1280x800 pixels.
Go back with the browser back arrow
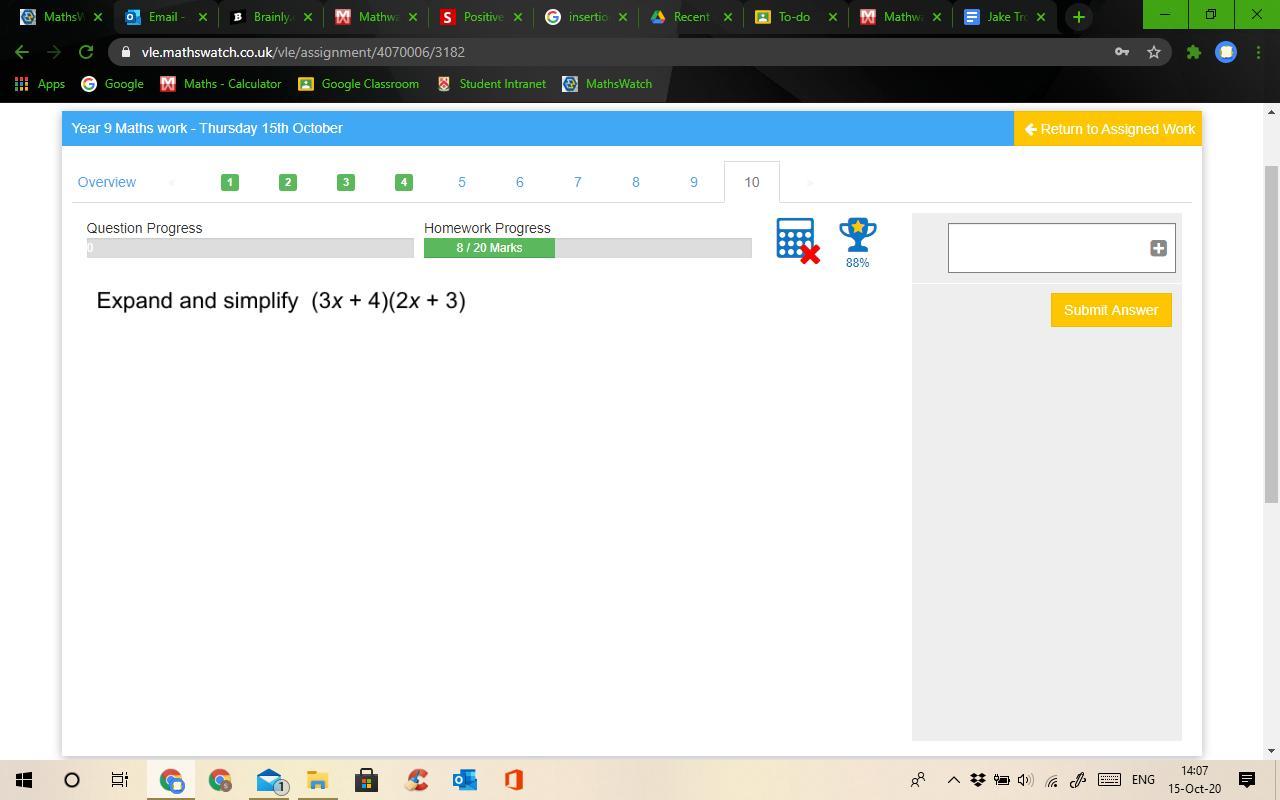click(22, 52)
